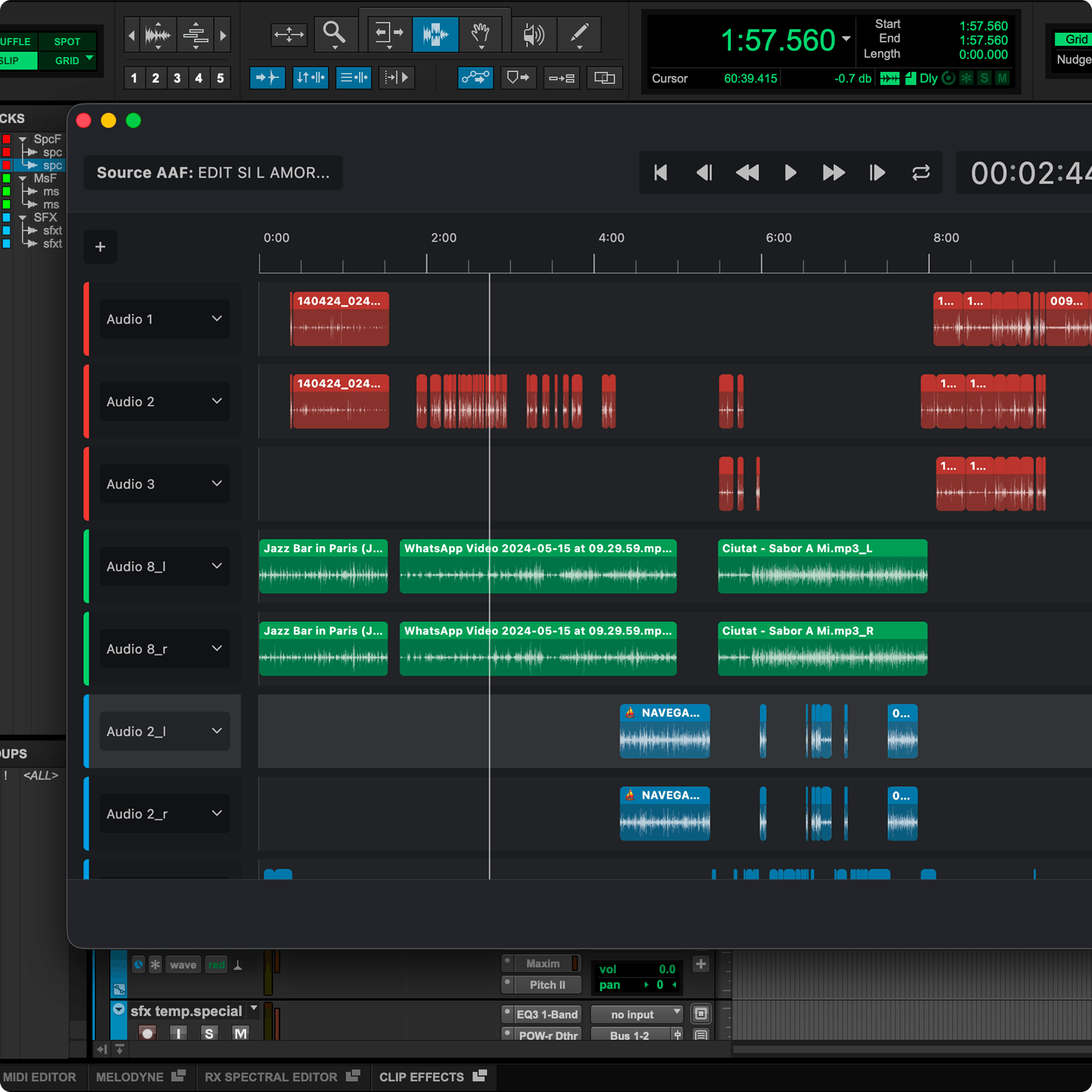Click horizontal zoom in right arrow
The width and height of the screenshot is (1092, 1092).
point(223,35)
